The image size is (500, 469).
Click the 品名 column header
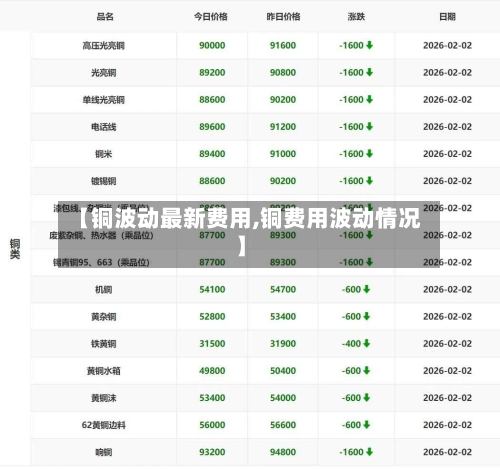click(105, 17)
